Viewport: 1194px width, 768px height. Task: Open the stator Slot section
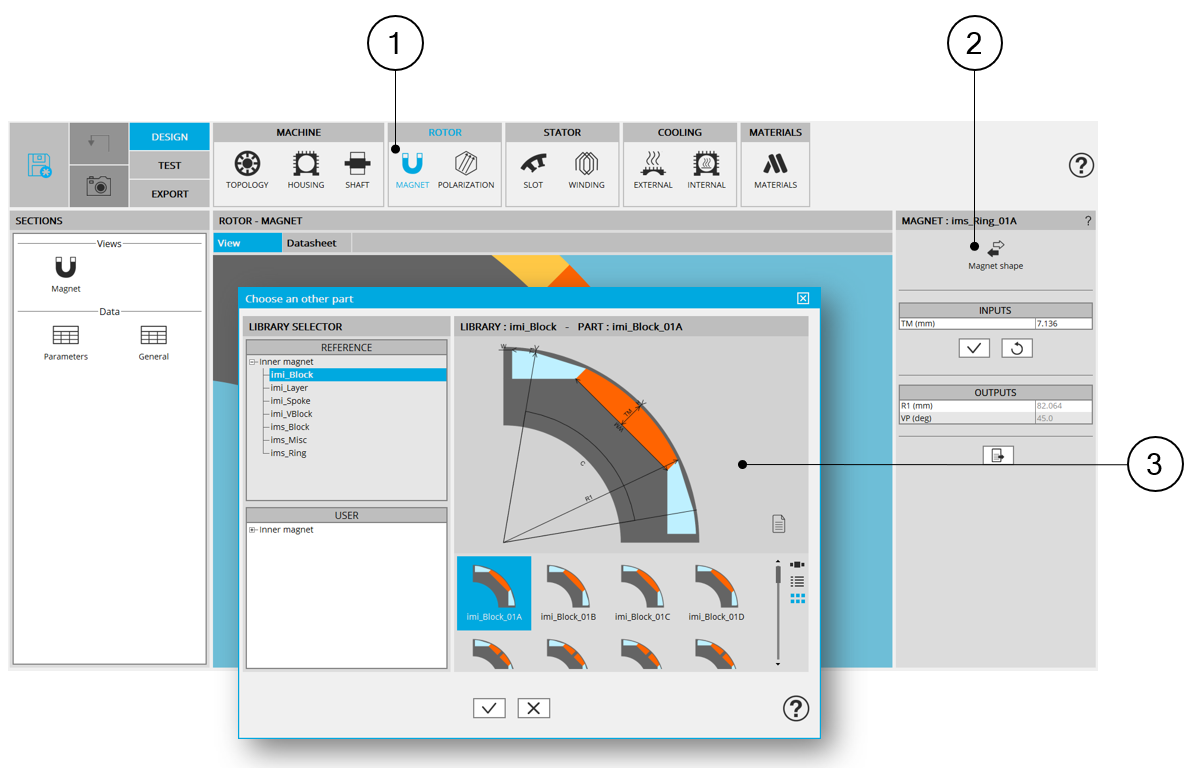coord(533,168)
